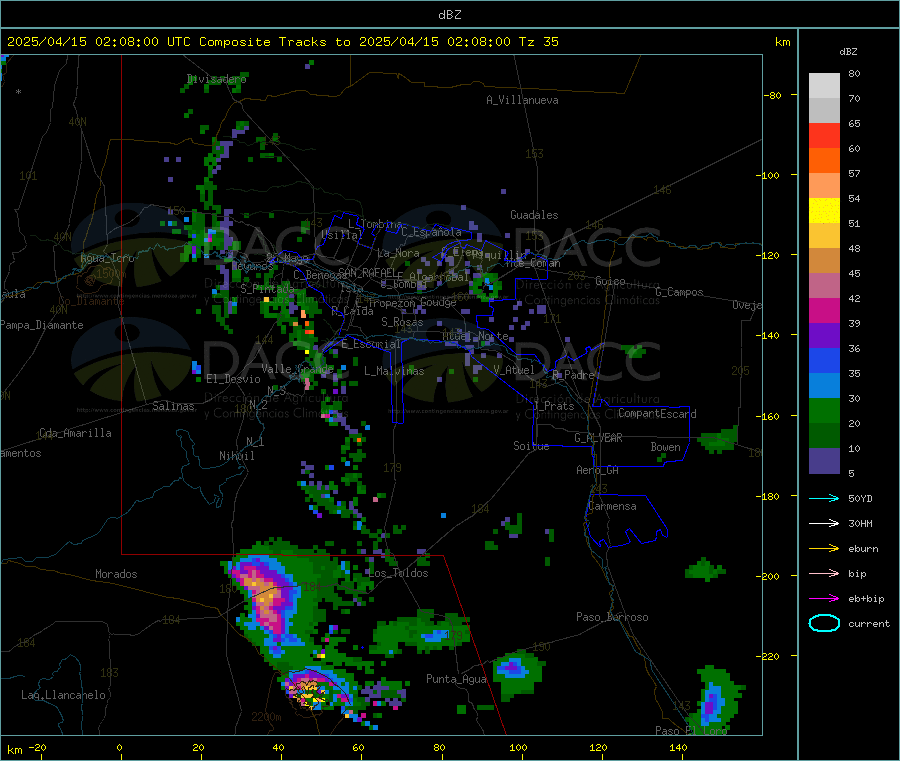Click the 'Bowen' map label
900x761 pixels.
coord(665,446)
